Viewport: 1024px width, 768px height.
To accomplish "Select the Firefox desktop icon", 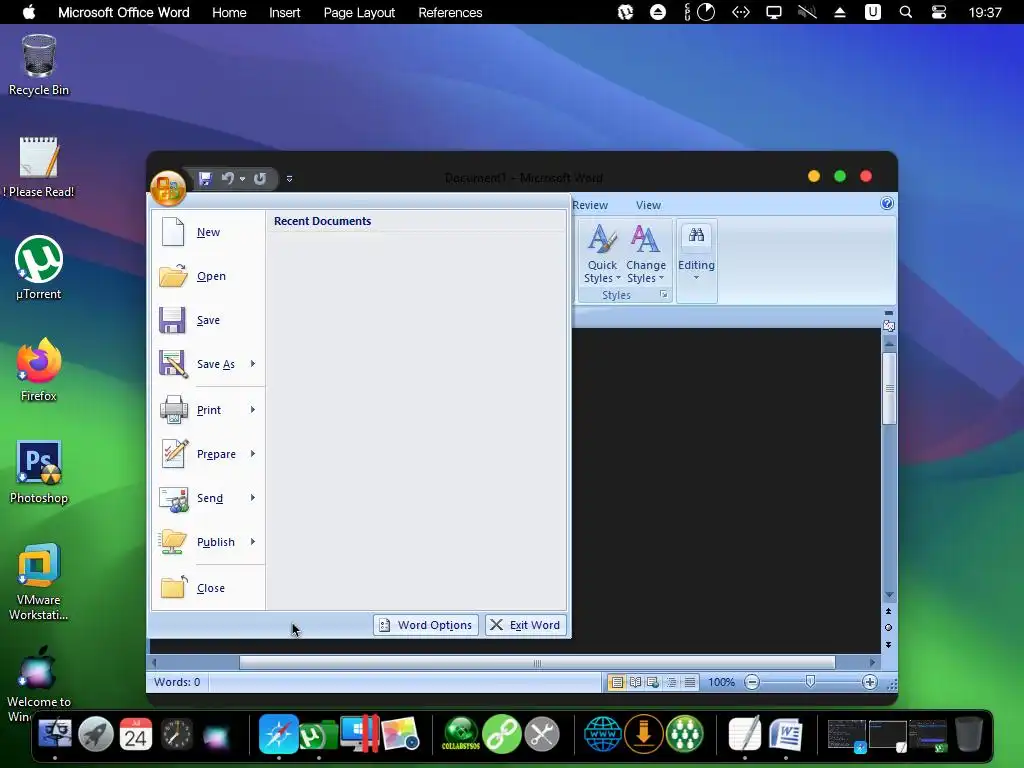I will coord(39,370).
